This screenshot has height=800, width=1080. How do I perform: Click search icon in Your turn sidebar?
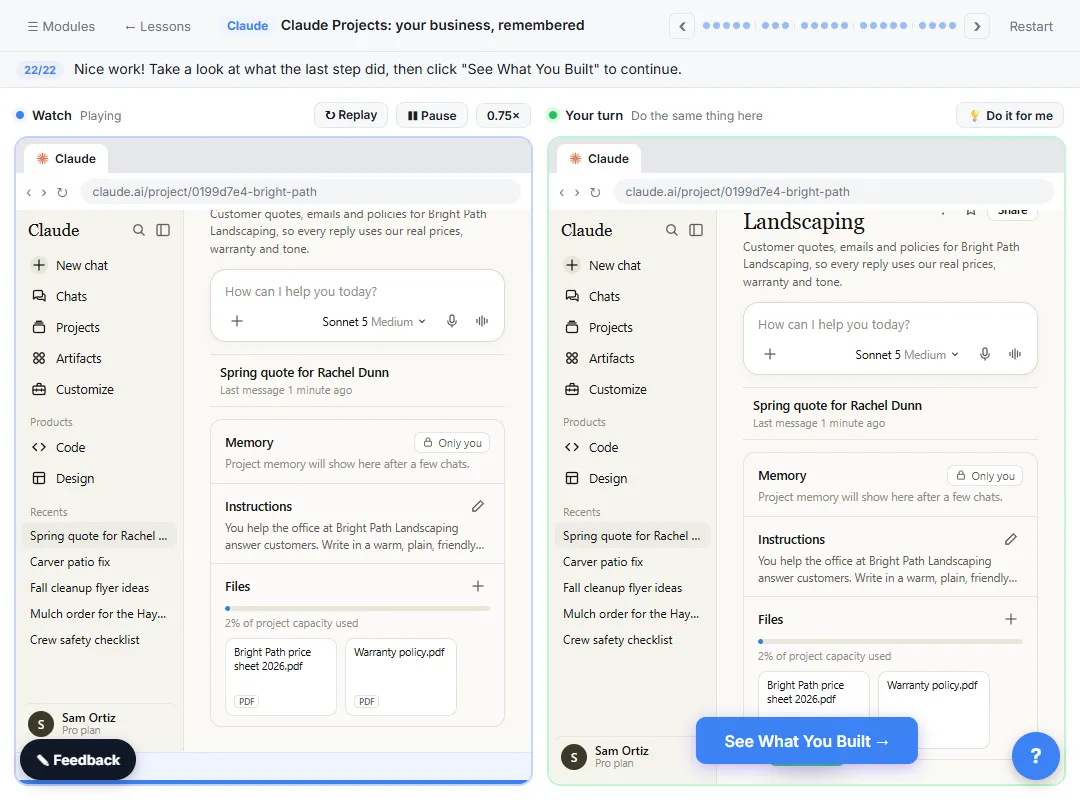pyautogui.click(x=672, y=230)
